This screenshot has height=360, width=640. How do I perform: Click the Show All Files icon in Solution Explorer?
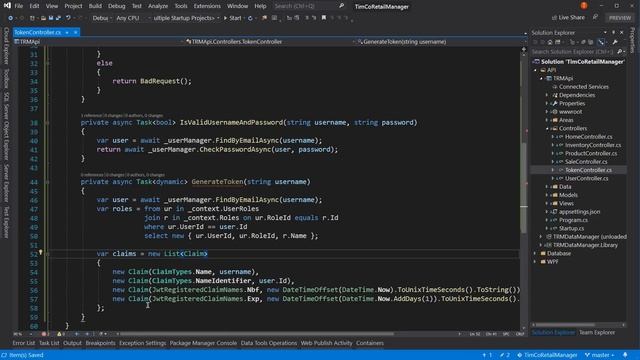[x=591, y=42]
